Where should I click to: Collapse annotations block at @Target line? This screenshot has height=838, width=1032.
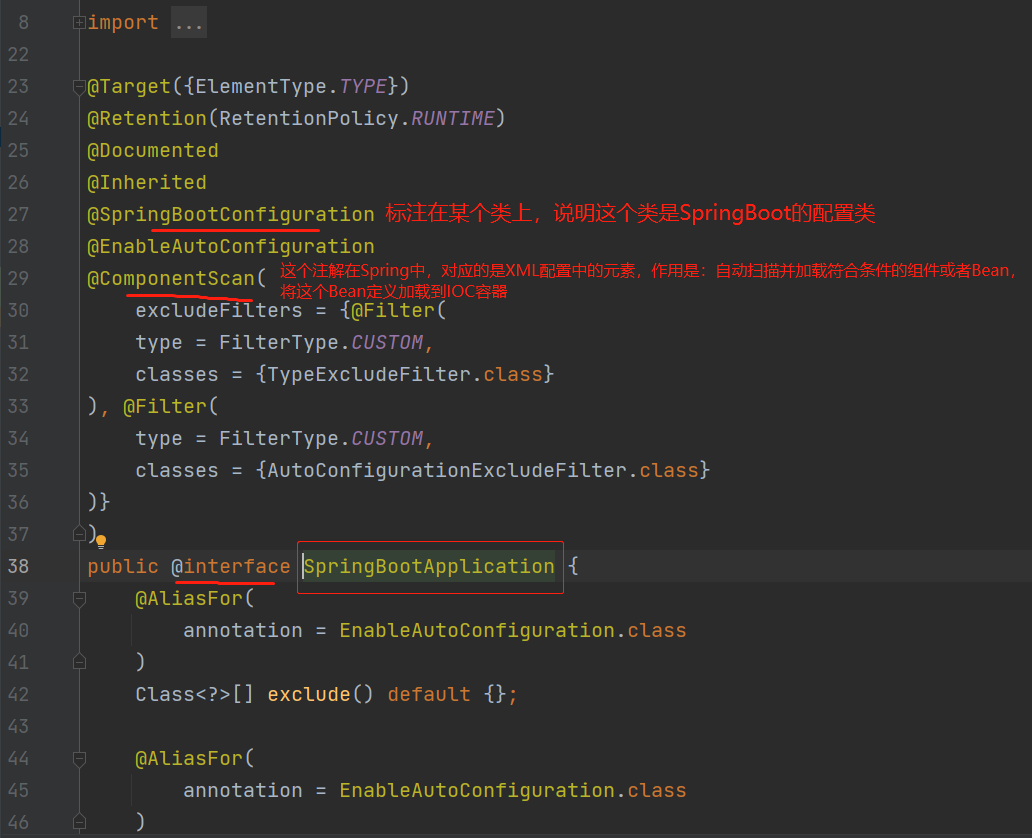click(79, 87)
